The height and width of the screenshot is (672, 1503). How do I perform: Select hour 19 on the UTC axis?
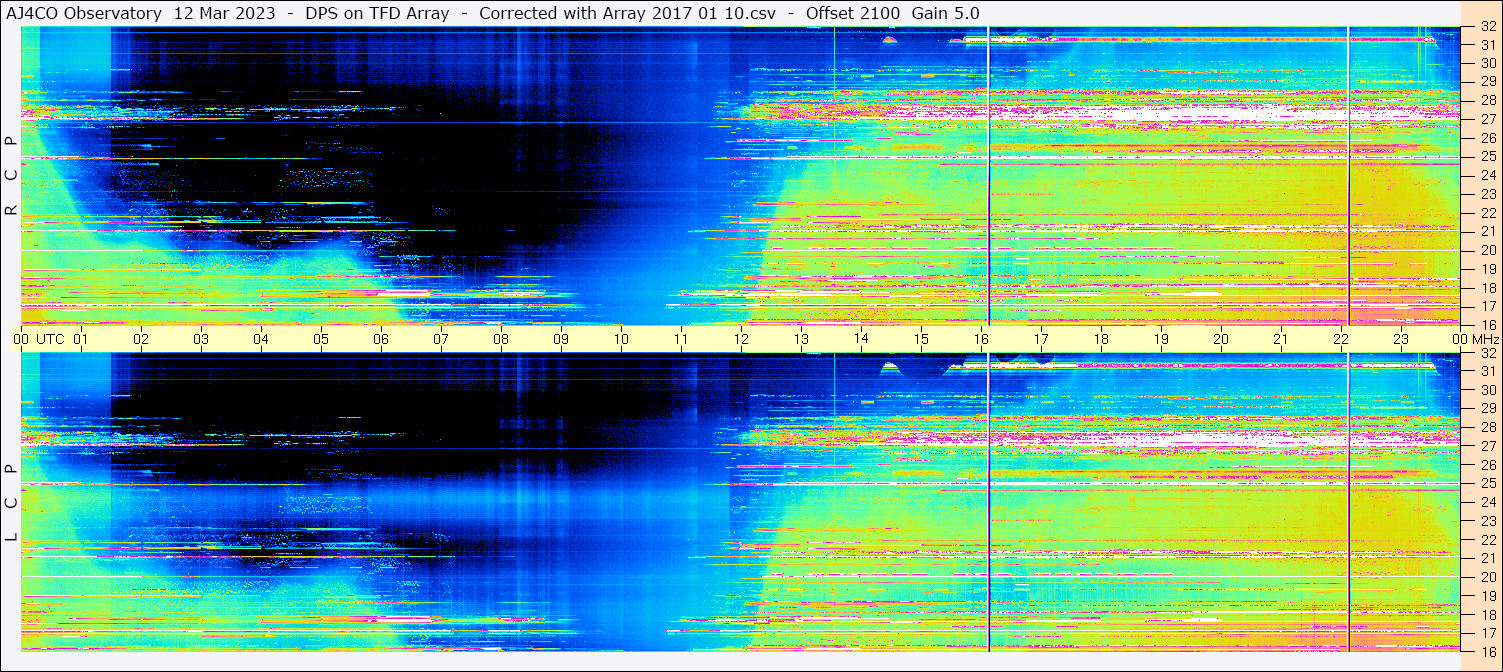click(1161, 339)
